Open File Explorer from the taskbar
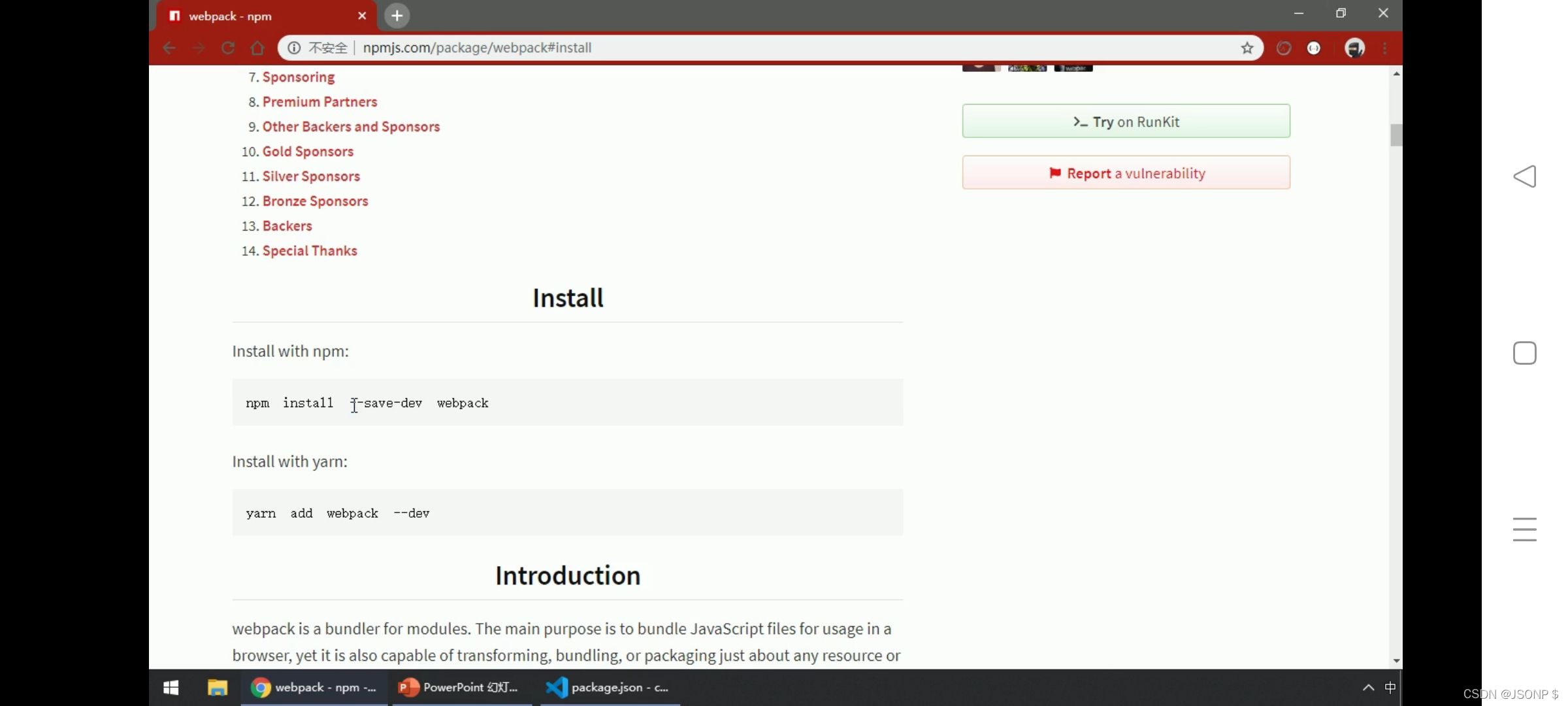The height and width of the screenshot is (706, 1568). click(x=218, y=688)
